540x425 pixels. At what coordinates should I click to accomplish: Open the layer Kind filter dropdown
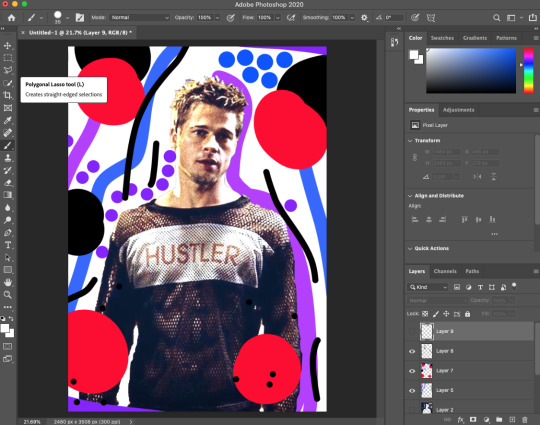[x=428, y=287]
